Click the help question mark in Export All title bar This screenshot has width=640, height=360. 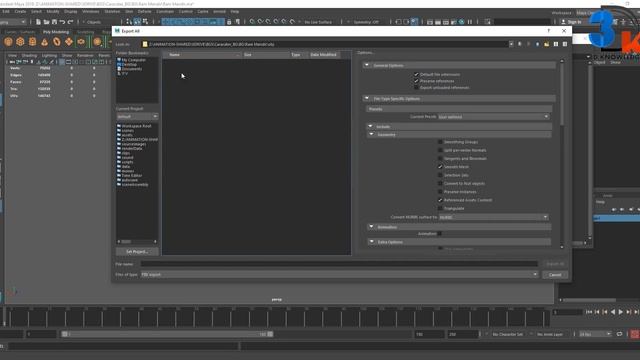pyautogui.click(x=549, y=31)
